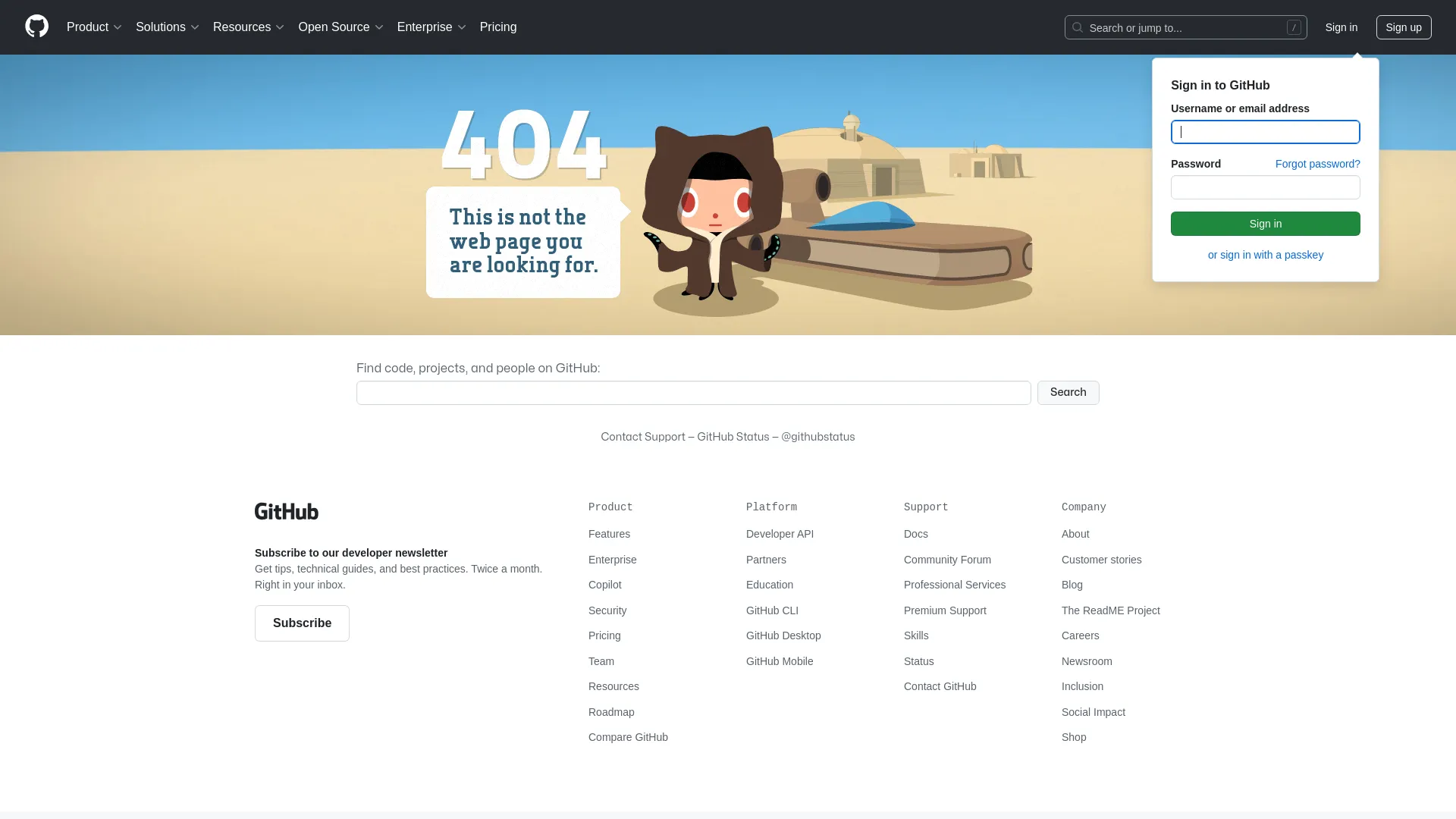Viewport: 1456px width, 819px height.
Task: Open The ReadME Project link
Action: [1111, 610]
